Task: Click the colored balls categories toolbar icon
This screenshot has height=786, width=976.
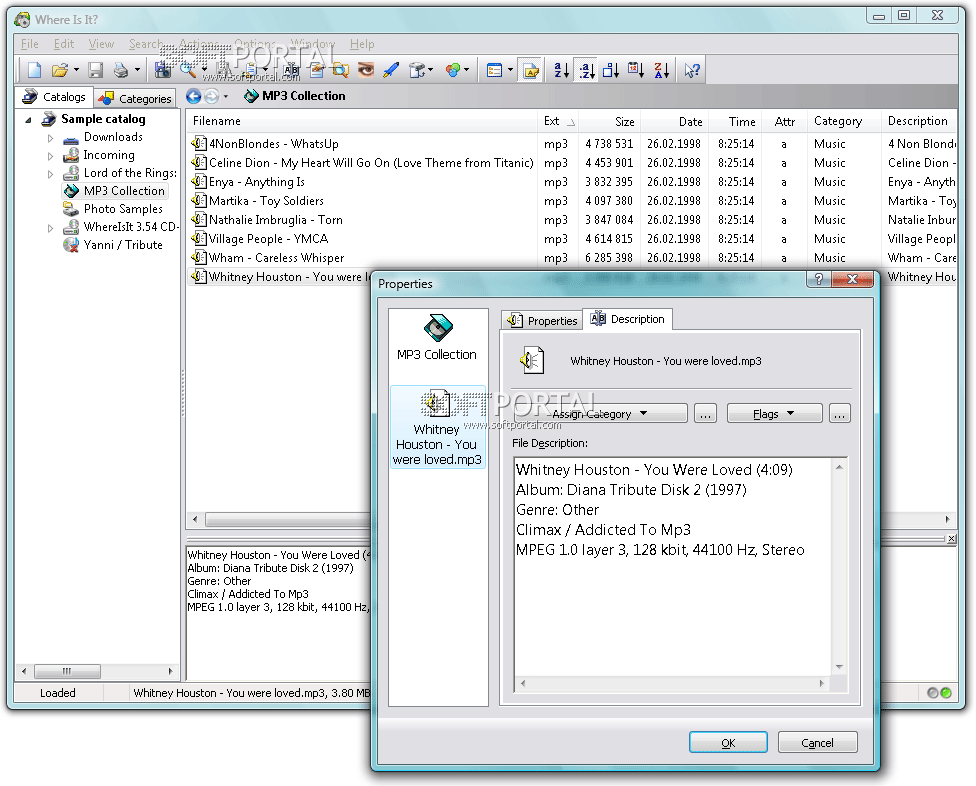Action: coord(453,70)
